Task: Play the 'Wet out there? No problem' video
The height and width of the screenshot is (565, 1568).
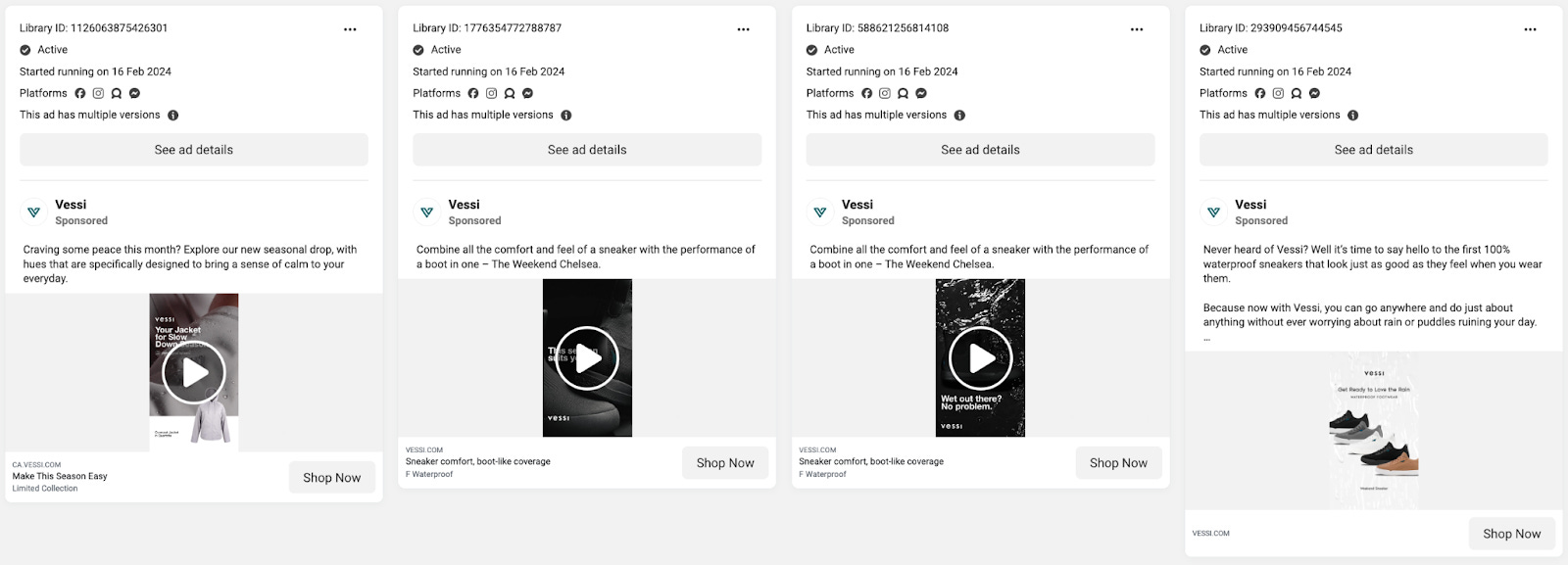Action: (980, 358)
